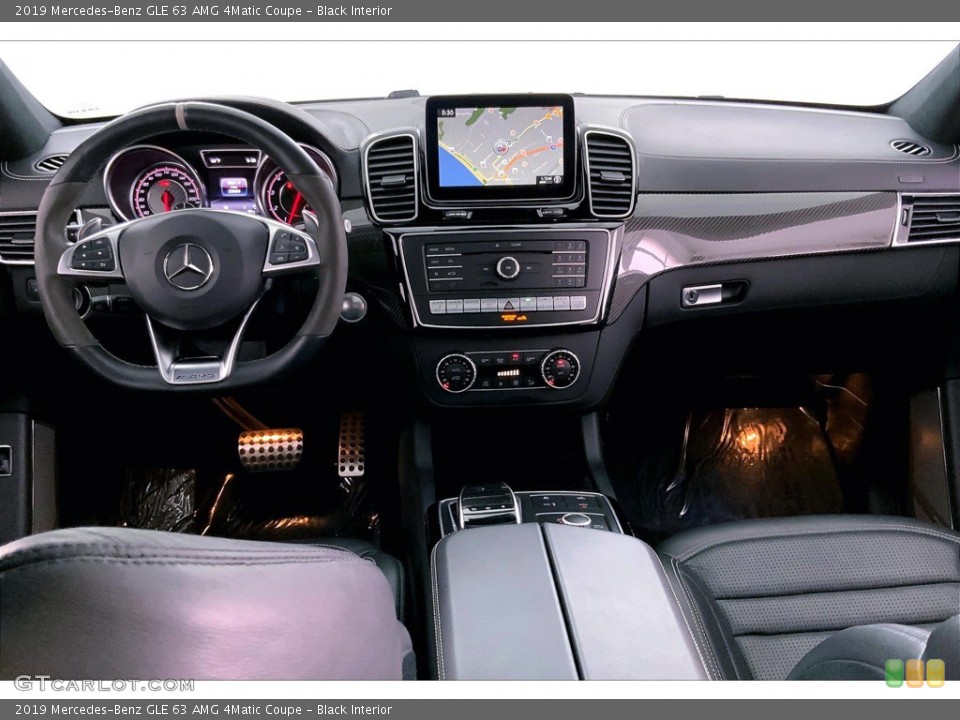Click the AMG badge on steering wheel
Image resolution: width=960 pixels, height=720 pixels.
coord(194,375)
